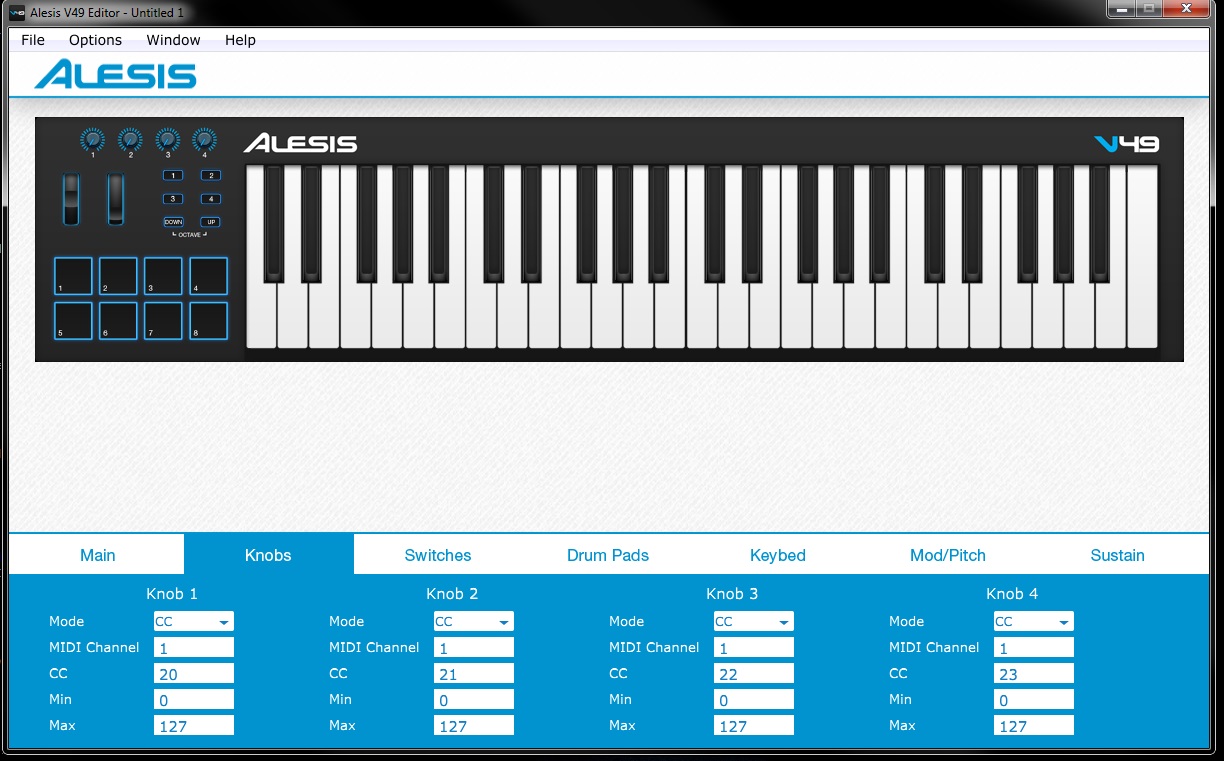Screen dimensions: 1224x761
Task: Select drum pad 8
Action: (209, 321)
